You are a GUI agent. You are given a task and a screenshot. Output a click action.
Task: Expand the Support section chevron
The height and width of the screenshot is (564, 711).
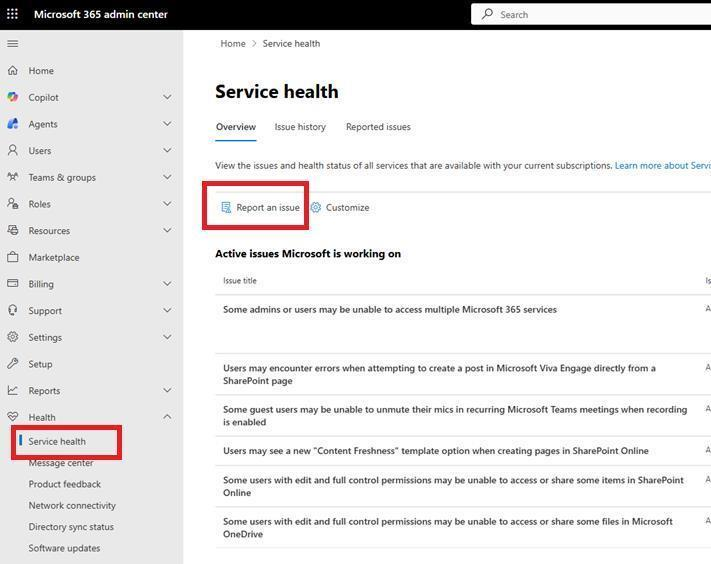(167, 310)
